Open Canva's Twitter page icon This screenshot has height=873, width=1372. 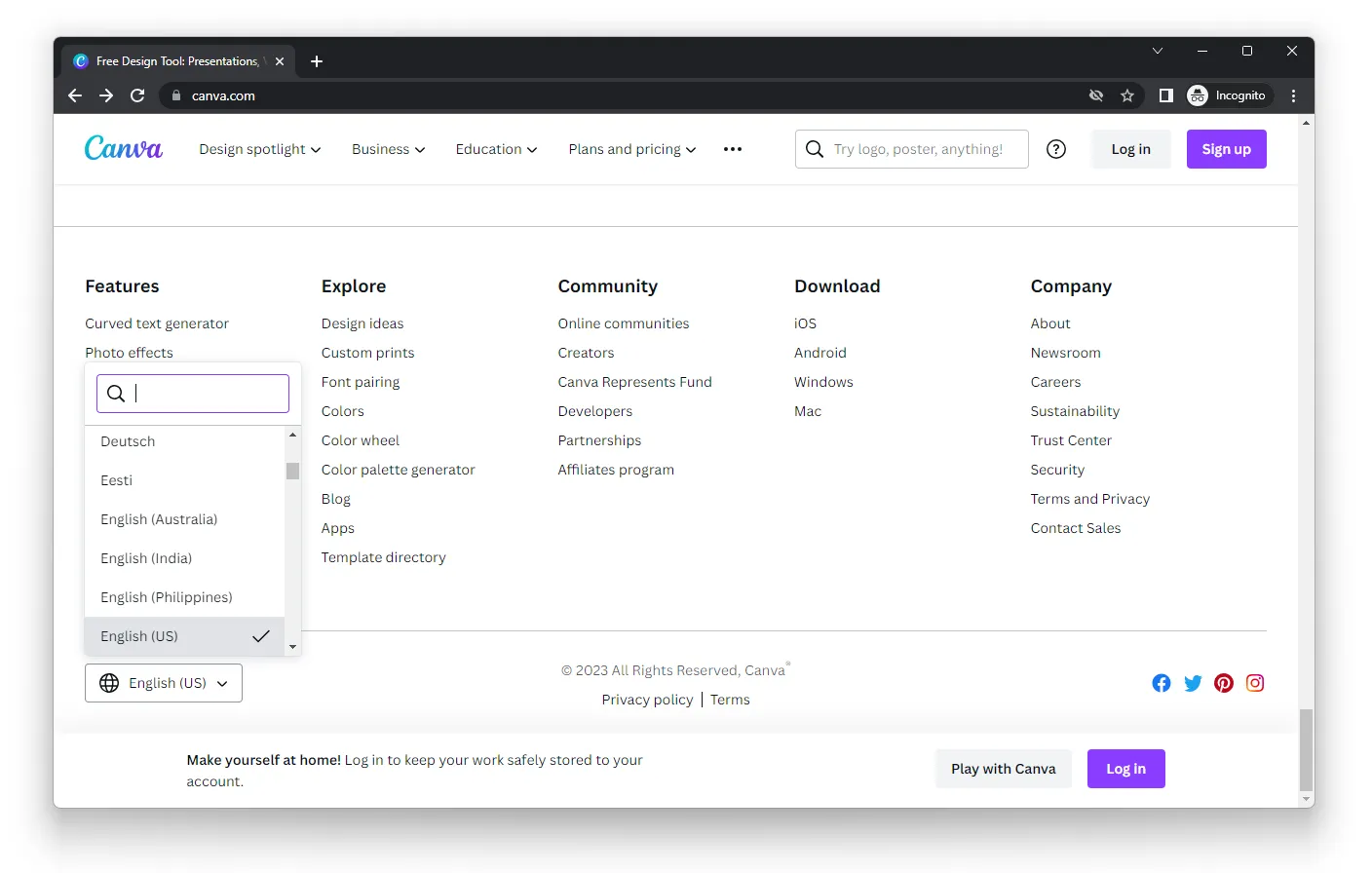tap(1193, 683)
